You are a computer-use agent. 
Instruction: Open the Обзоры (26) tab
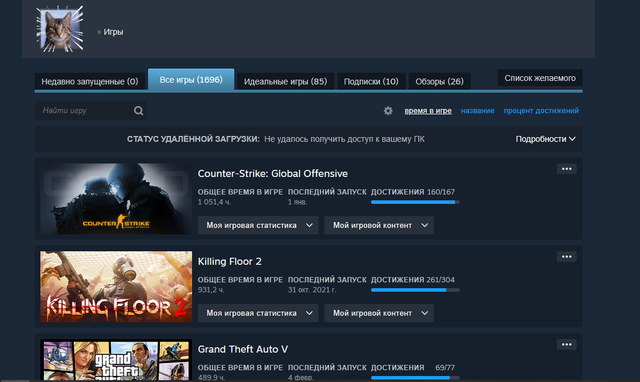pyautogui.click(x=439, y=81)
